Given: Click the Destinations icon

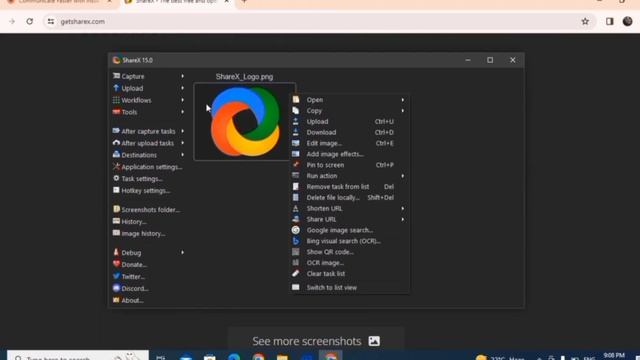Looking at the screenshot, I should (116, 154).
